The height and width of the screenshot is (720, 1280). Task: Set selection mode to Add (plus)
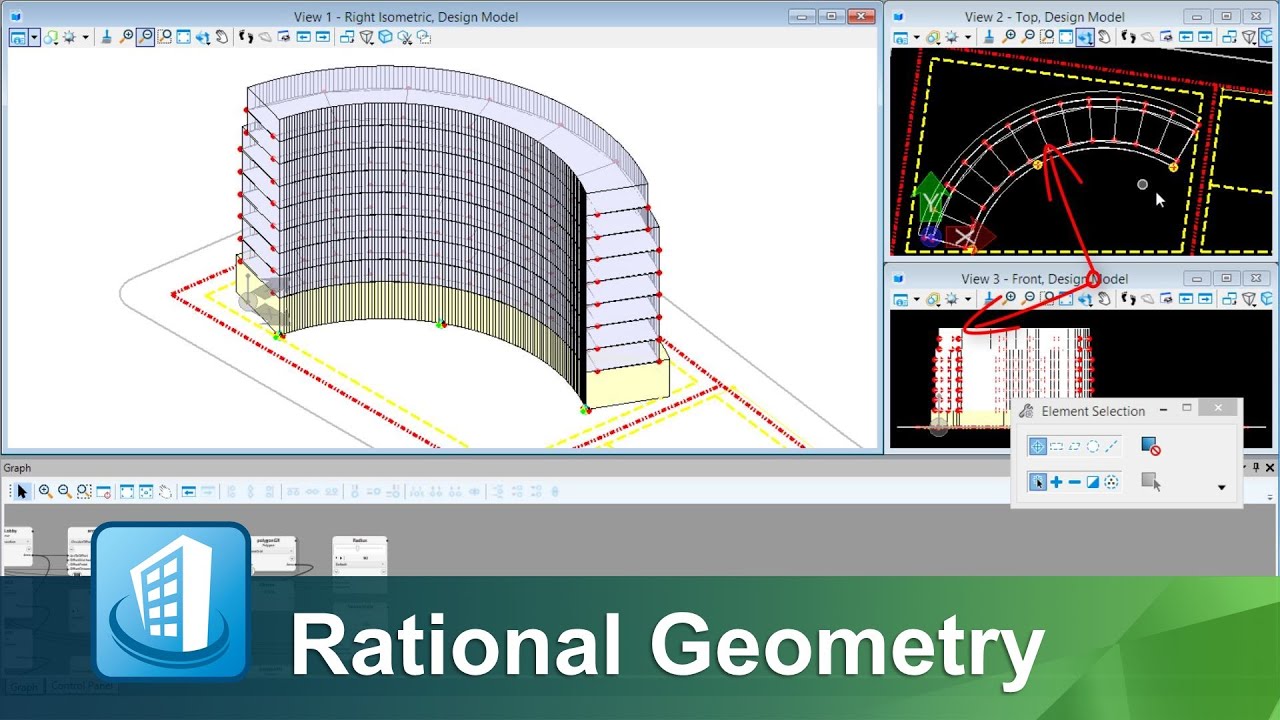pyautogui.click(x=1056, y=482)
